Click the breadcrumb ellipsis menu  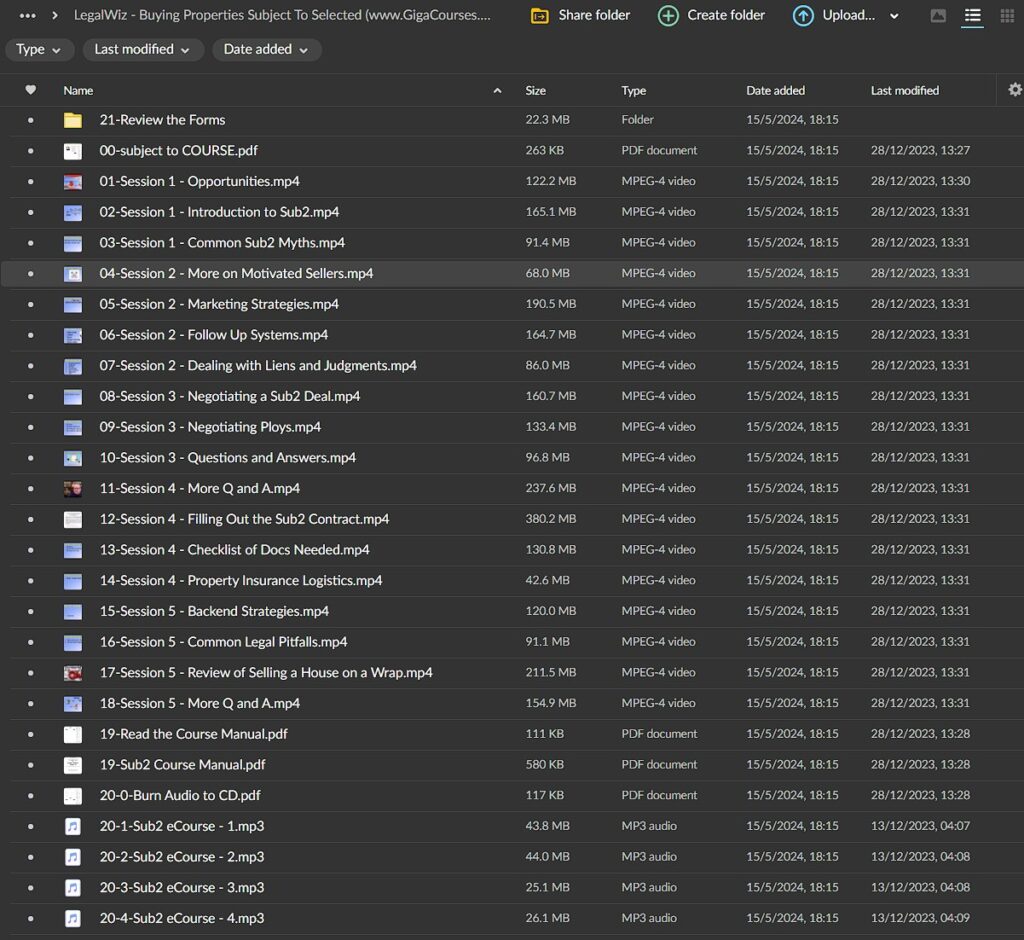coord(27,16)
